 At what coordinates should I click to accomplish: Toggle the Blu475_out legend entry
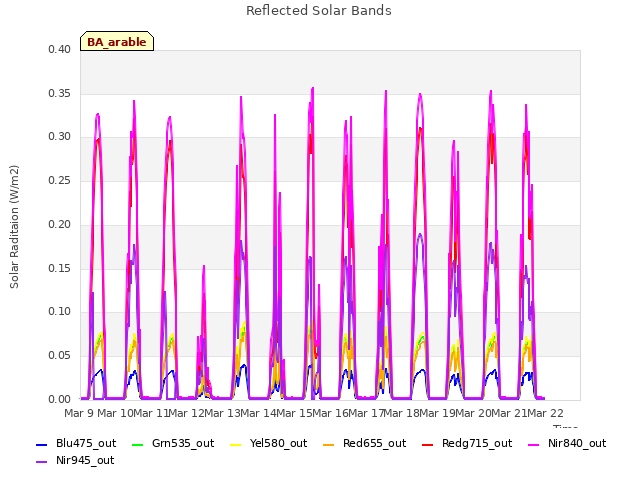point(76,443)
